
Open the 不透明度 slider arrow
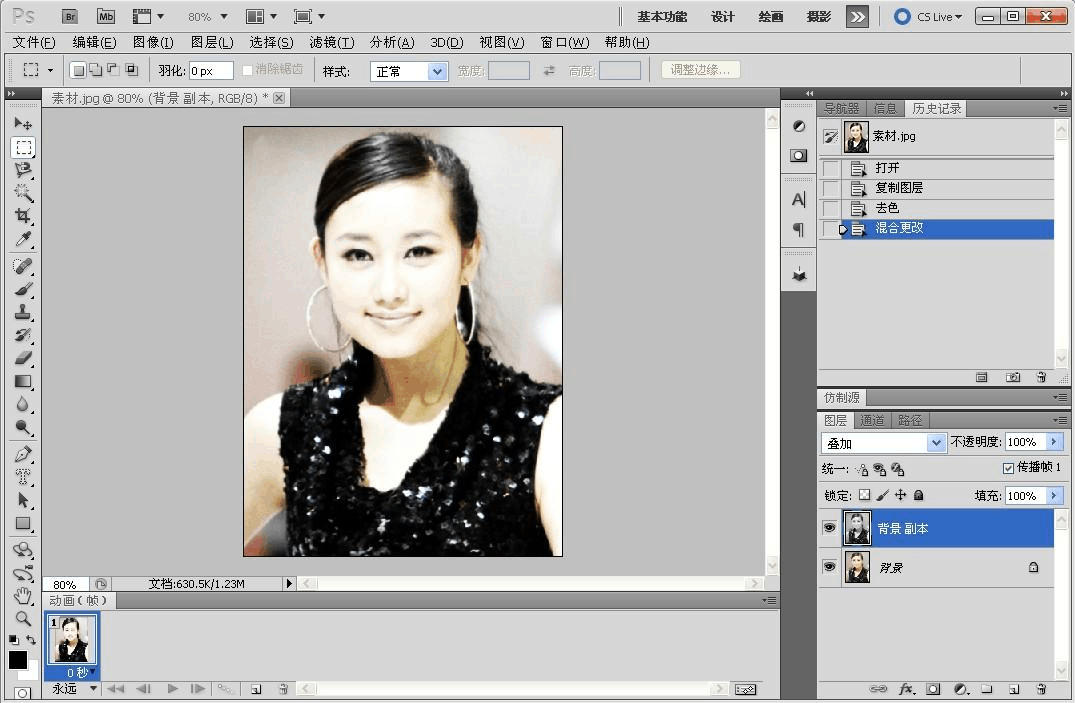(x=1054, y=442)
